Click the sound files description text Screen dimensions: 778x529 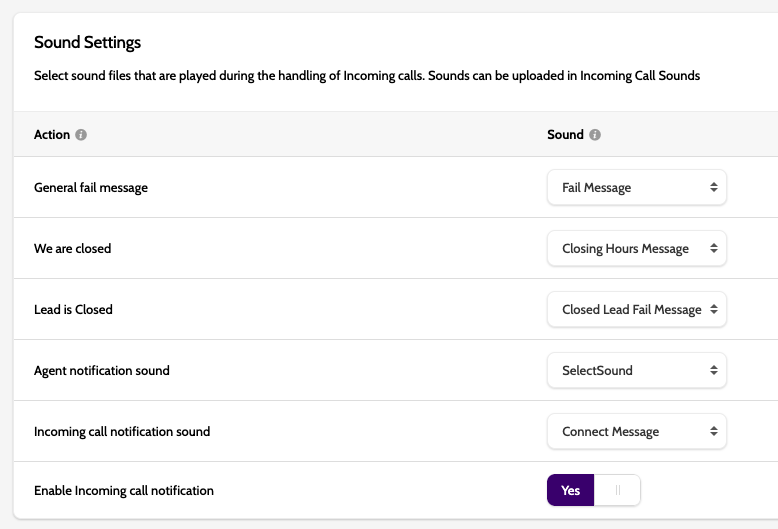(x=366, y=76)
